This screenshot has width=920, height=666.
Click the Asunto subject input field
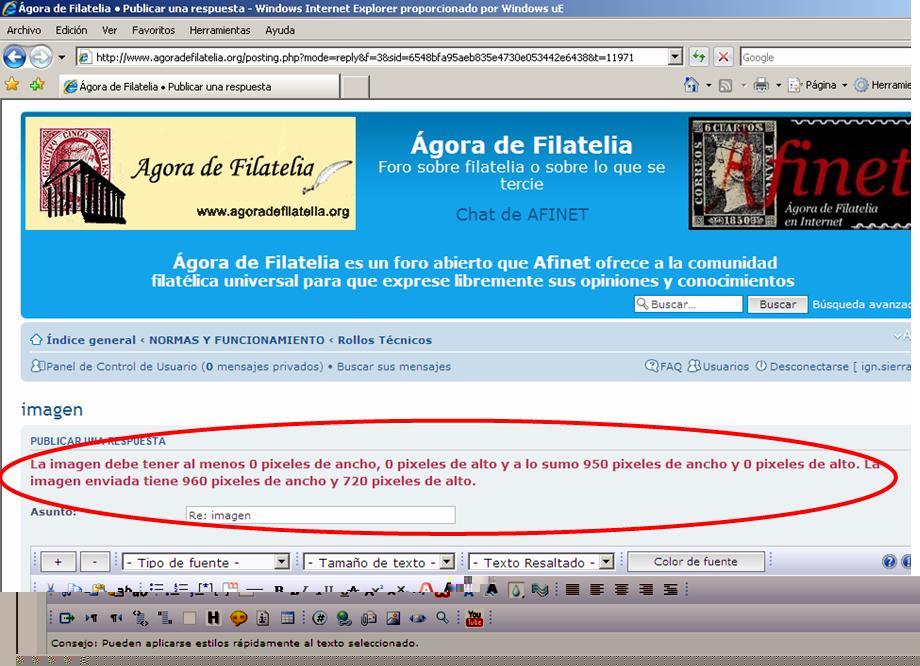pos(320,515)
